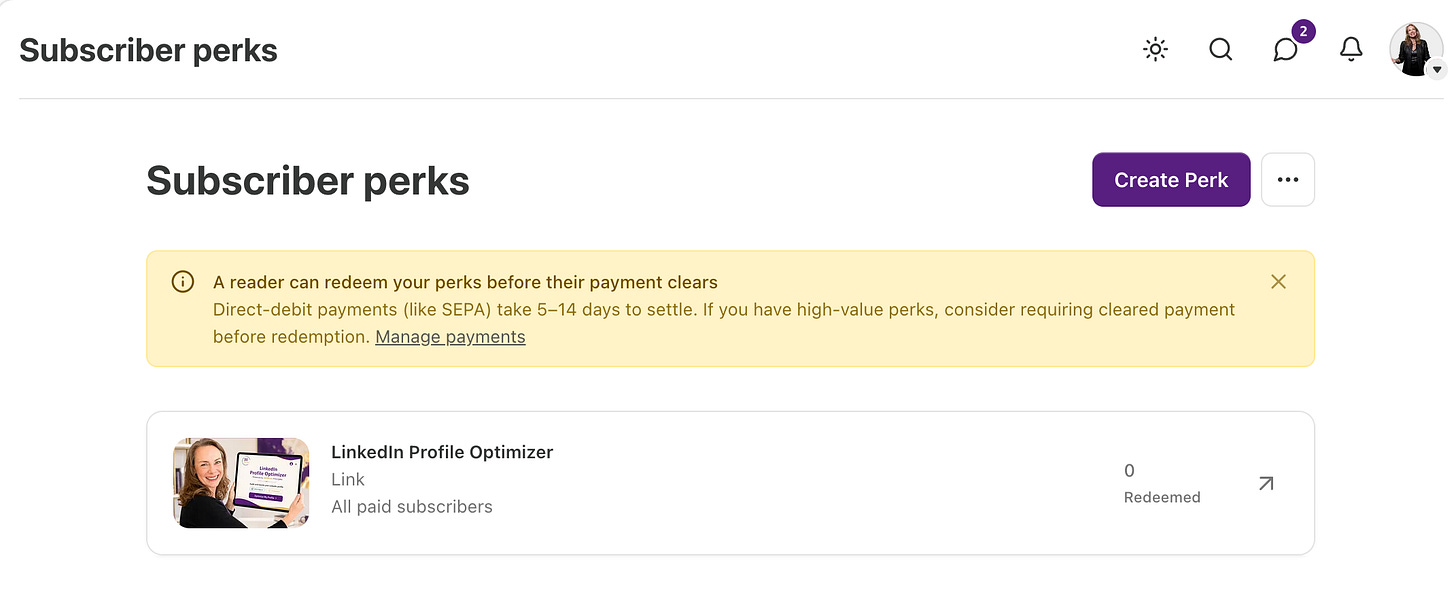Viewport: 1456px width, 612px height.
Task: Select the LinkedIn Profile Optimizer perk title
Action: (442, 452)
